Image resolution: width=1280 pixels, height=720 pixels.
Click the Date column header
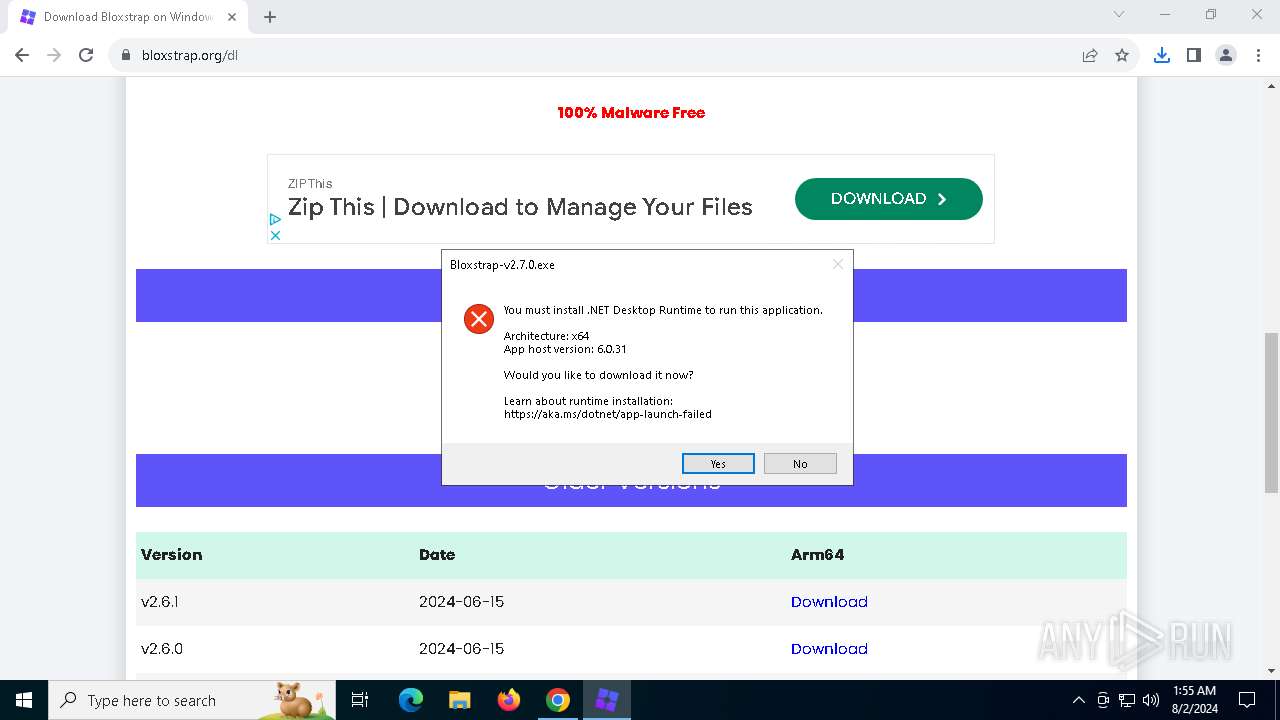point(437,555)
